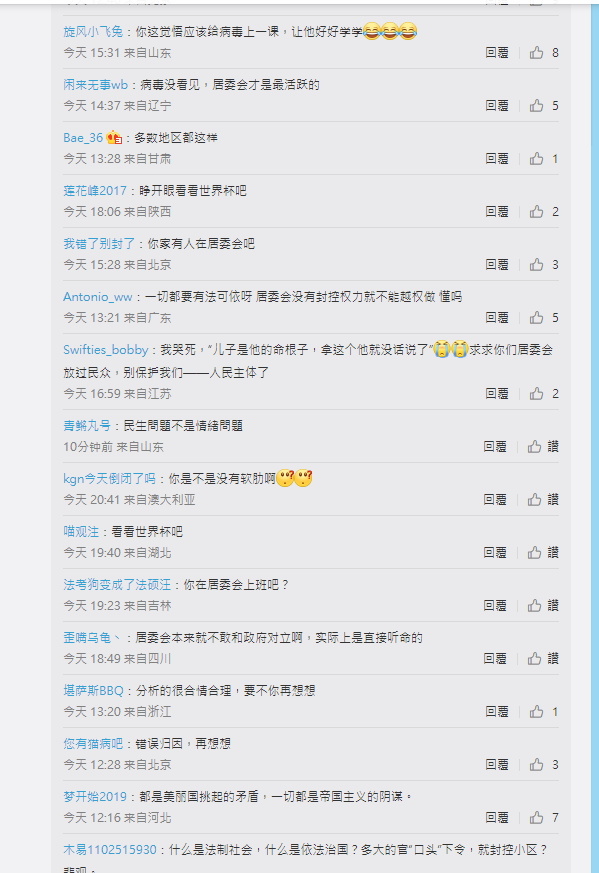The image size is (599, 873).
Task: Reply to 青鯑丸号's comment
Action: [x=495, y=447]
